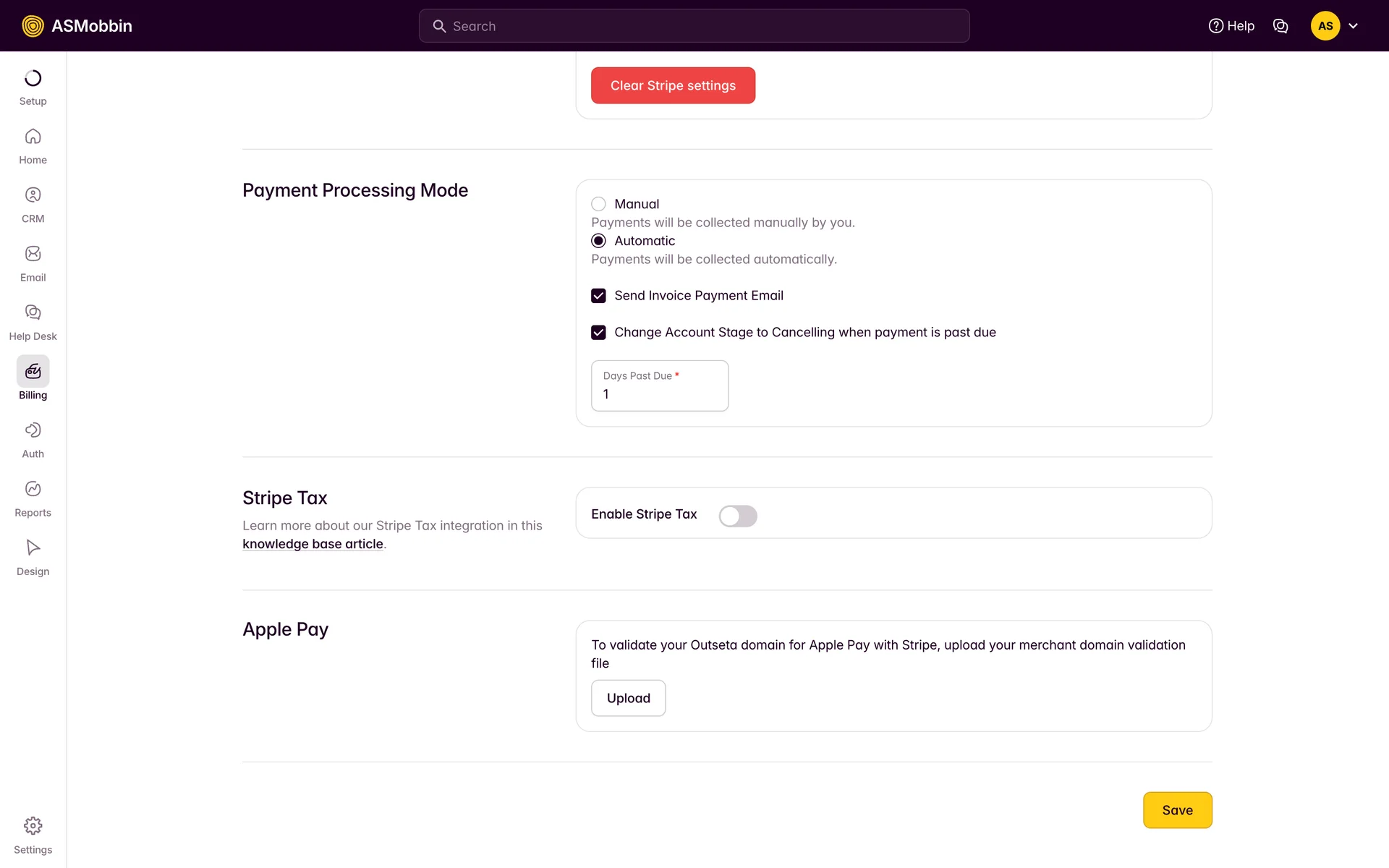Image resolution: width=1389 pixels, height=868 pixels.
Task: Open the knowledge base article link
Action: (x=313, y=544)
